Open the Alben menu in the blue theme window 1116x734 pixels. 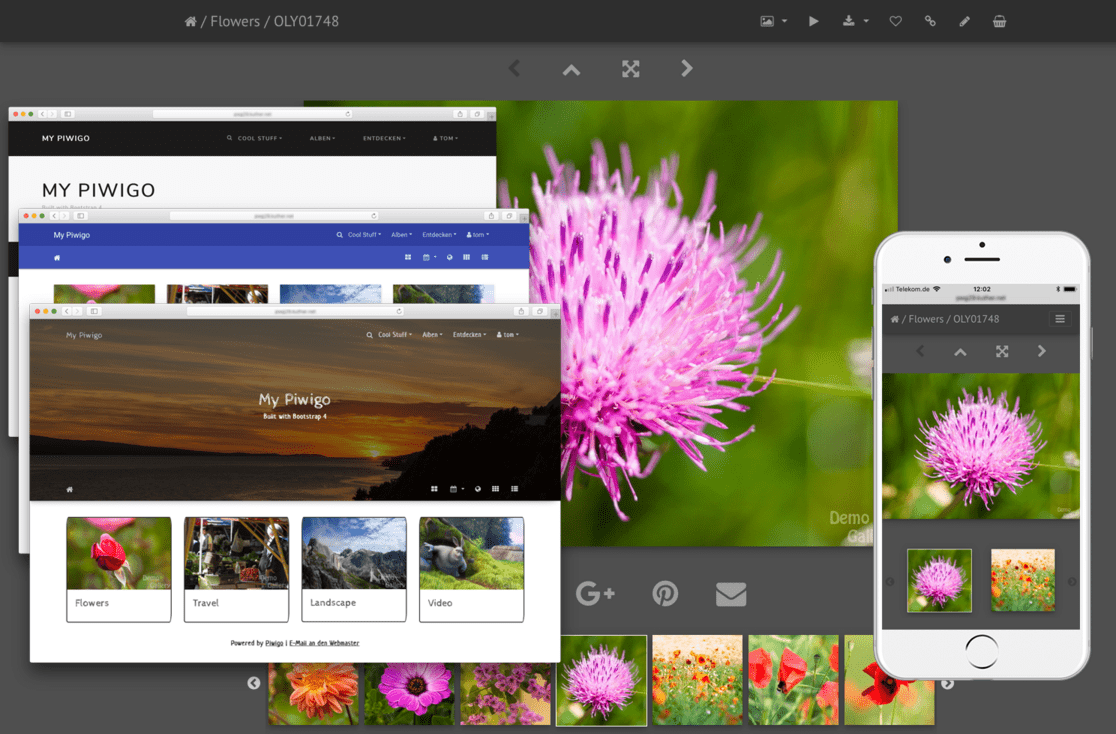click(401, 234)
